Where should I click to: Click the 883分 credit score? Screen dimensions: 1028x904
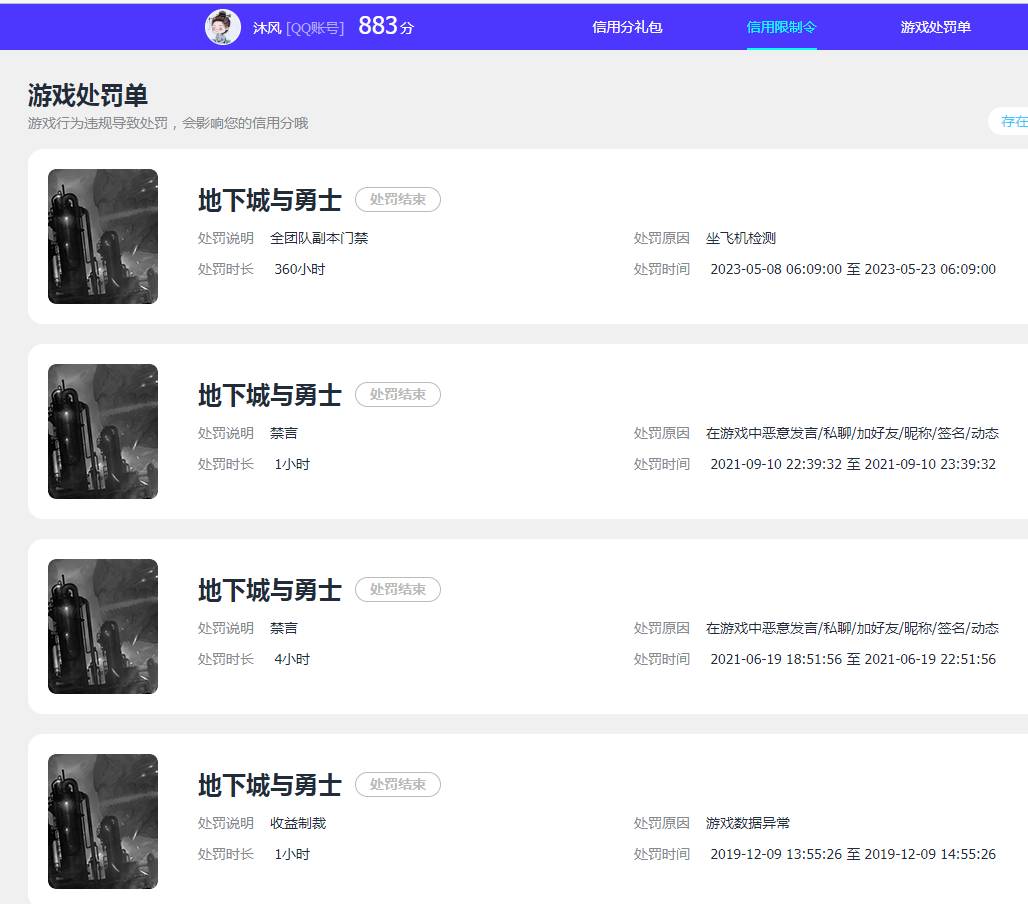click(386, 27)
